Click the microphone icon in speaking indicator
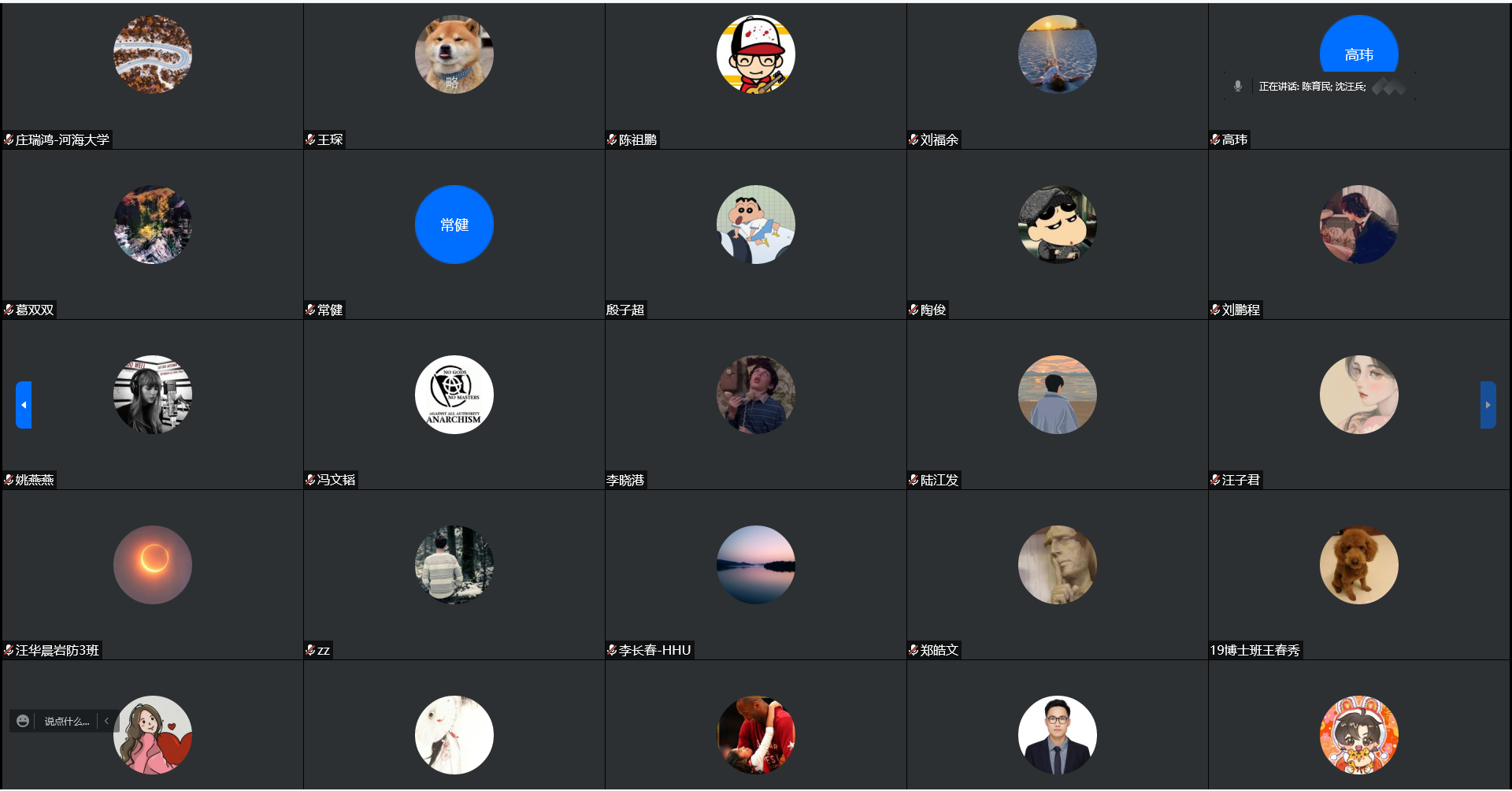 point(1237,86)
